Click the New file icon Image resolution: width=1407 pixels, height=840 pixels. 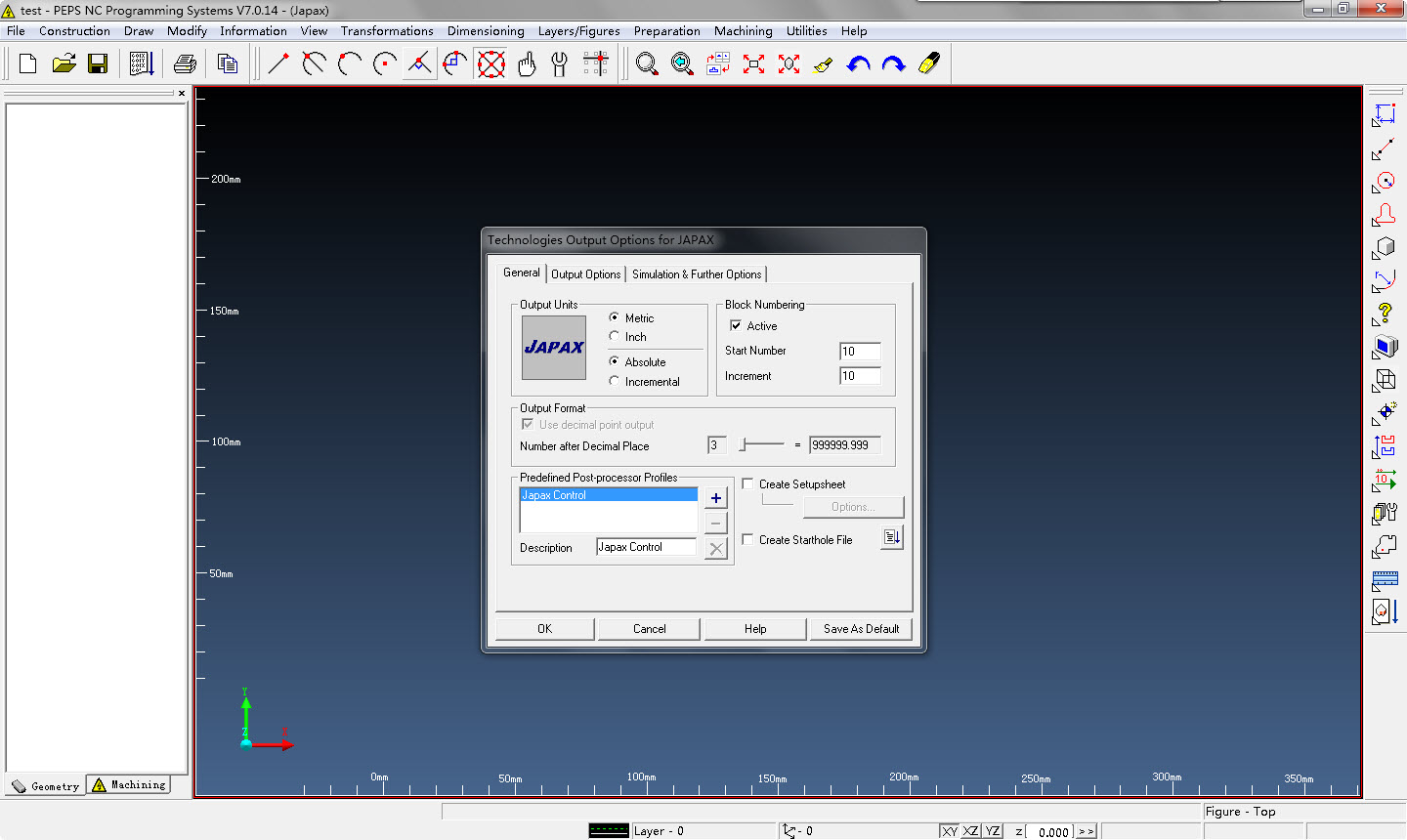click(x=28, y=64)
